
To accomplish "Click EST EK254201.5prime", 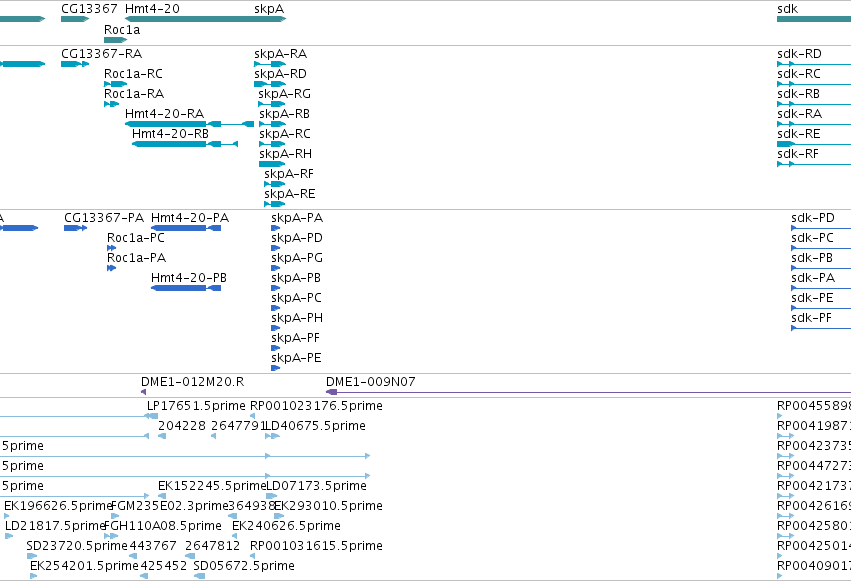I will point(85,566).
